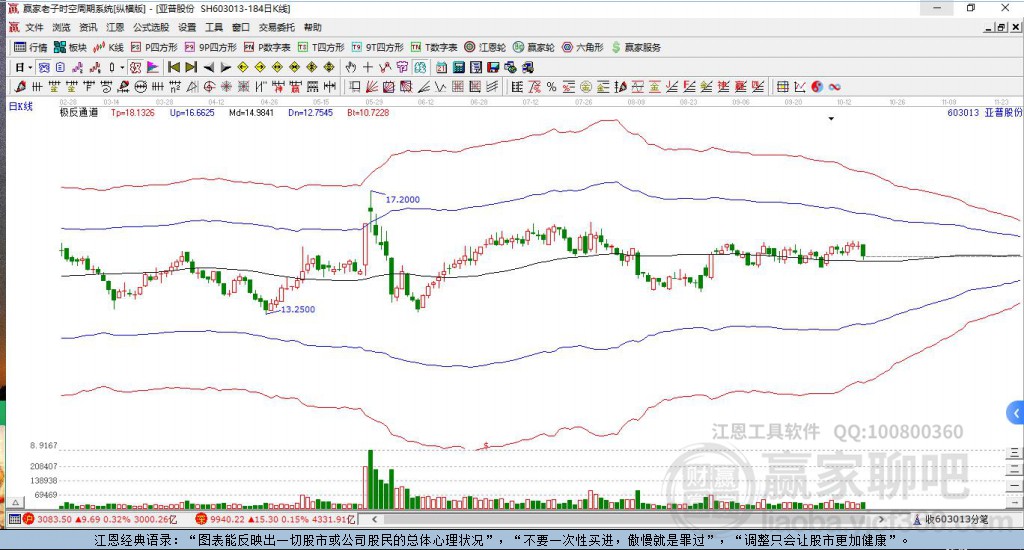This screenshot has width=1024, height=550.
Task: Toggle the highlighted chart overlay button
Action: [420, 67]
